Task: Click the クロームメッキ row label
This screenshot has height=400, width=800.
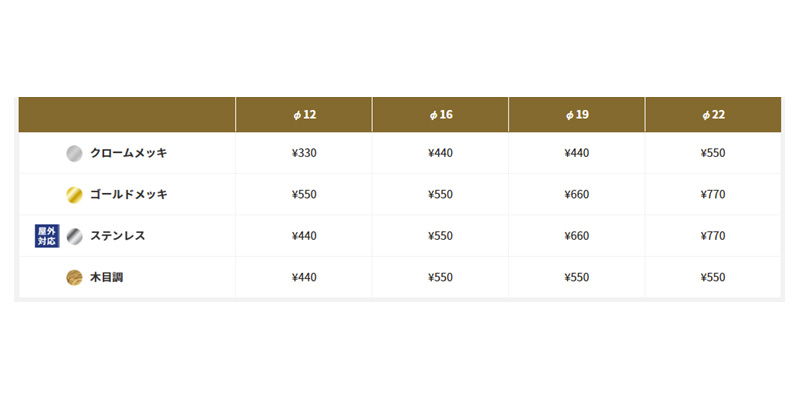Action: pos(129,153)
